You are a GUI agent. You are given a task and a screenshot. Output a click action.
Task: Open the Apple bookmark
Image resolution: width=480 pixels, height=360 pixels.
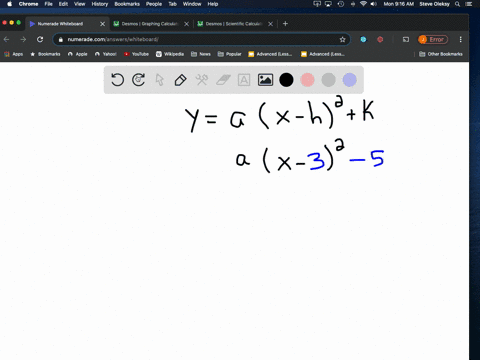(78, 54)
